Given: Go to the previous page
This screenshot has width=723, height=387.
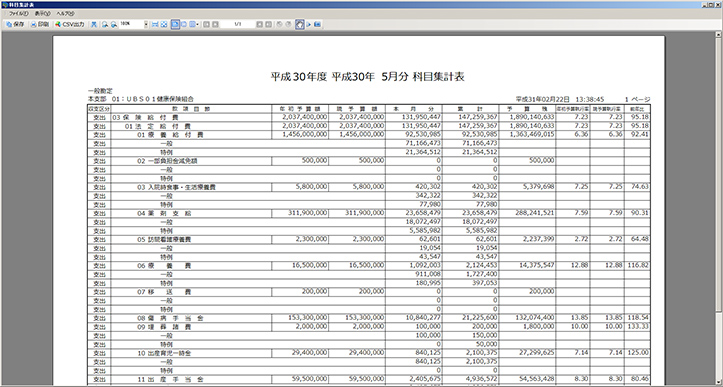Looking at the screenshot, I should 215,24.
